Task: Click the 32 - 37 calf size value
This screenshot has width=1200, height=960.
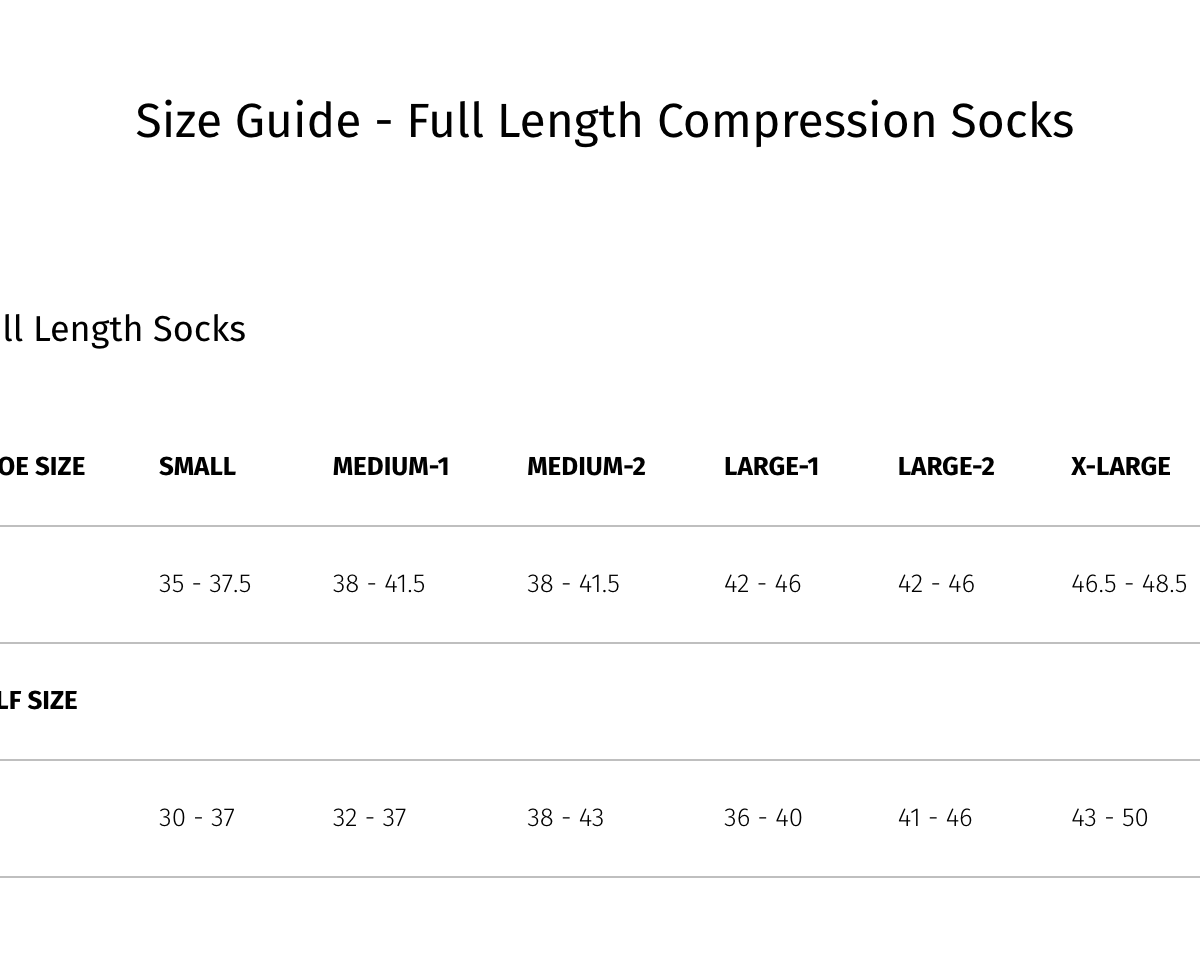Action: 369,818
